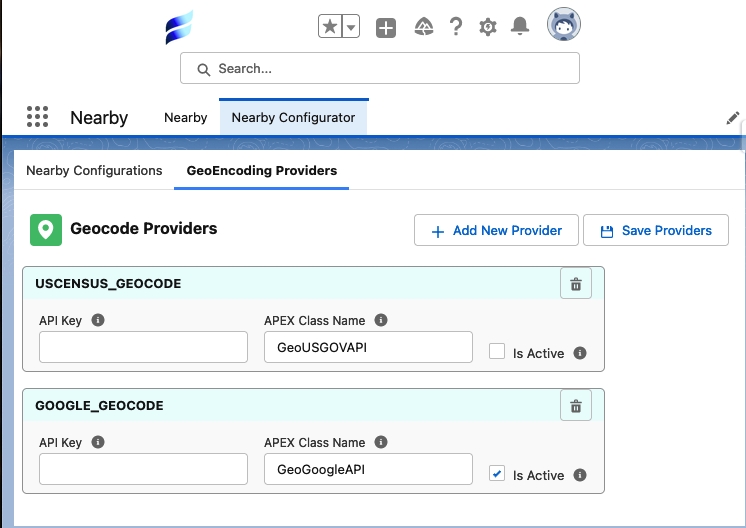
Task: Select the Nearby Configurator tab
Action: point(294,117)
